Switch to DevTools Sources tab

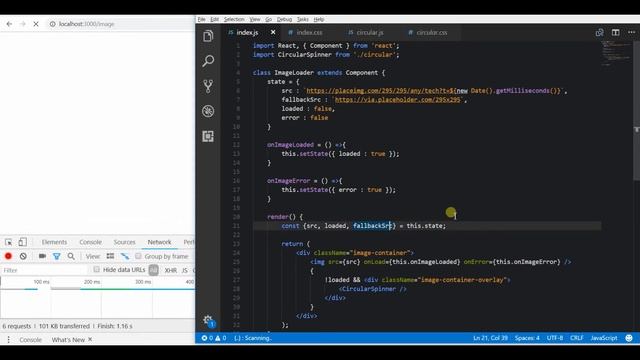click(124, 242)
